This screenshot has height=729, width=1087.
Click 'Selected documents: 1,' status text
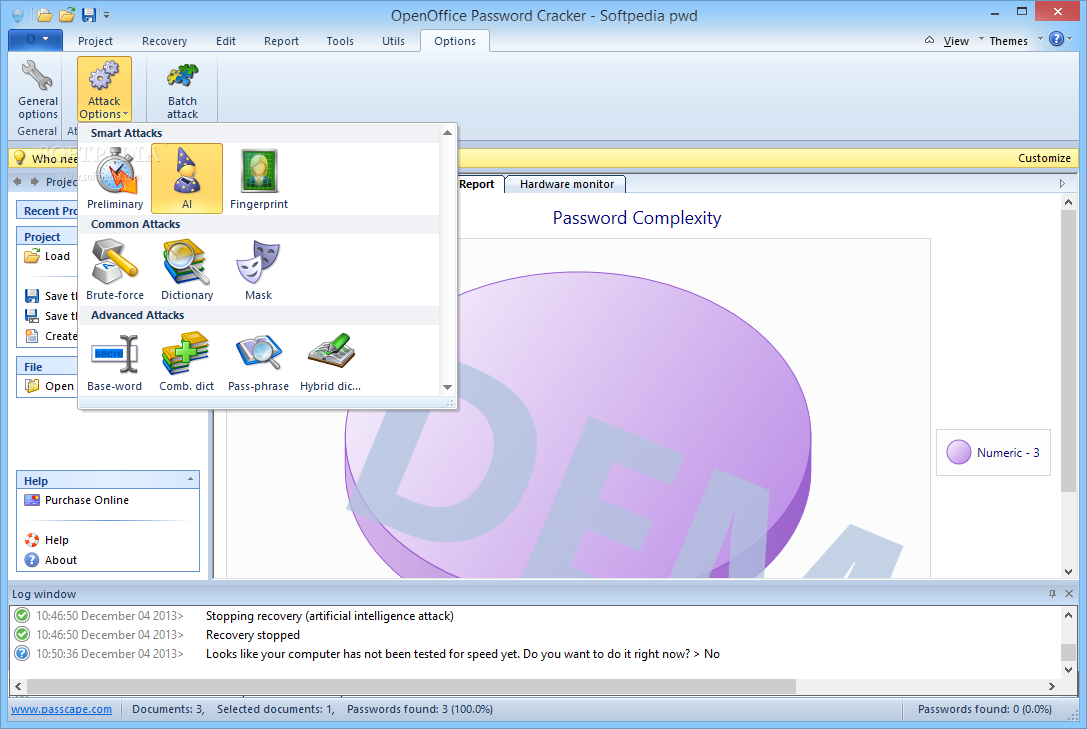tap(276, 709)
